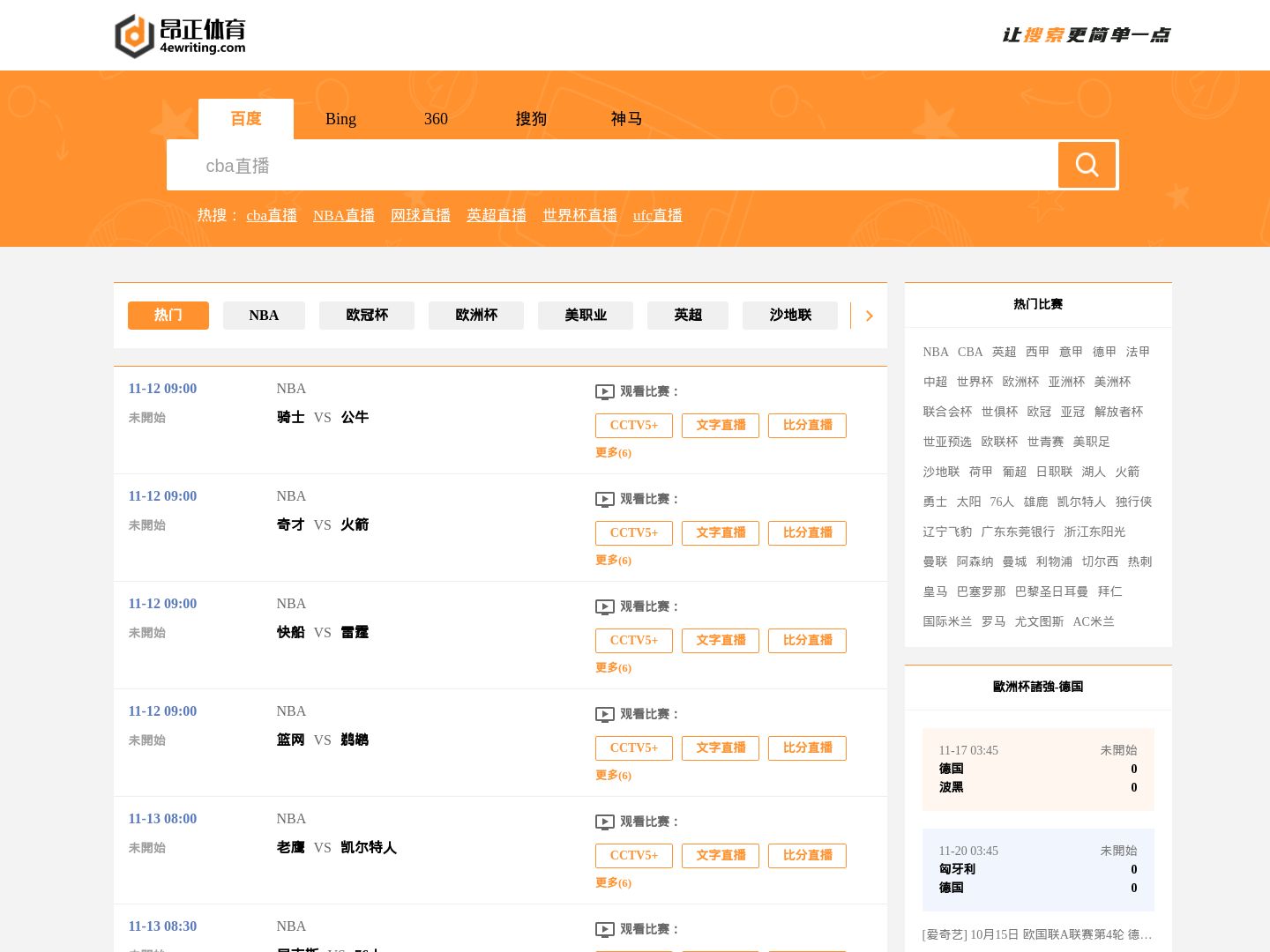The width and height of the screenshot is (1270, 952).
Task: Click the watch icon for 快船 VS 雷霆
Action: click(605, 606)
